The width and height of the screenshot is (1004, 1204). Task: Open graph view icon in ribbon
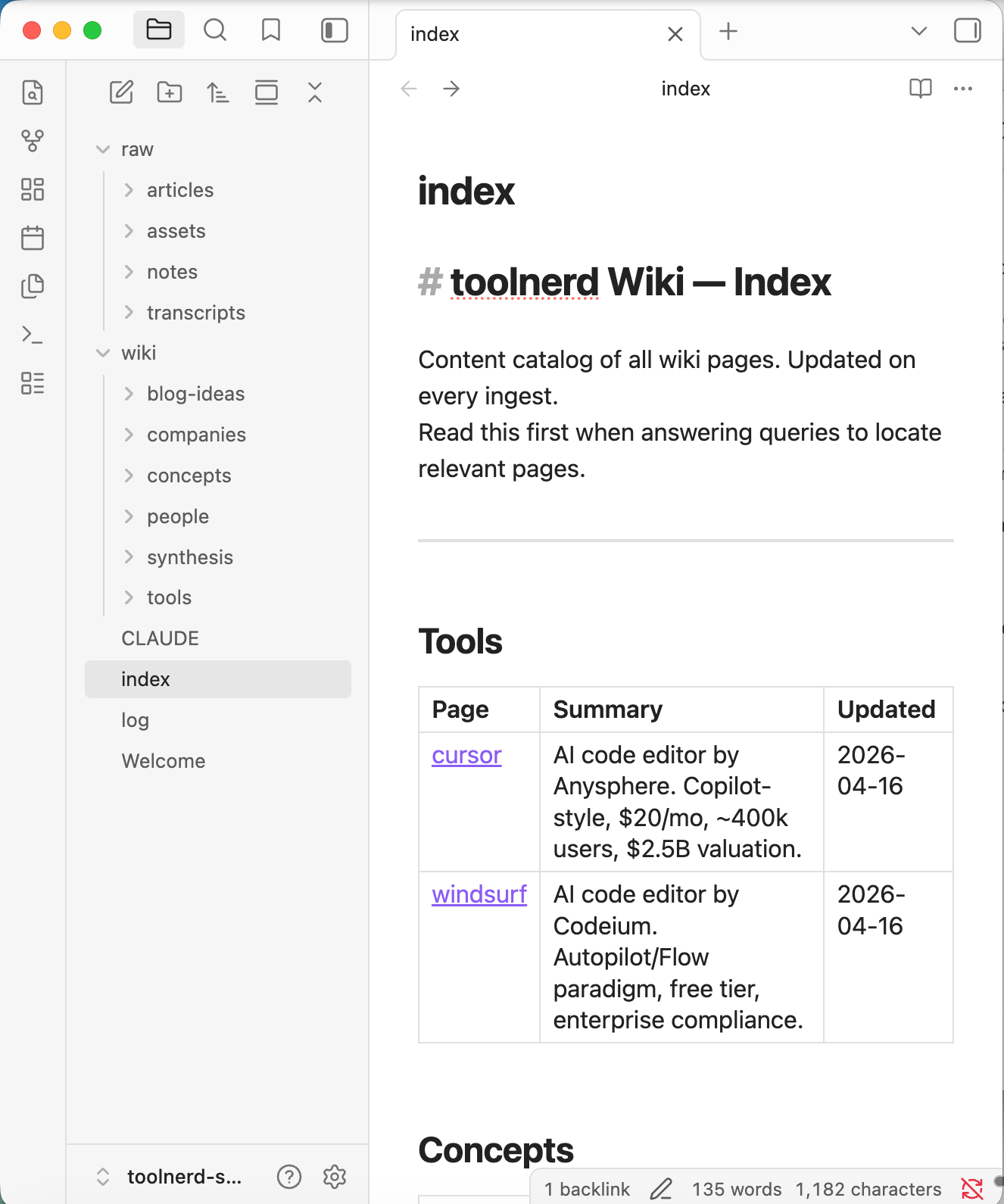33,140
